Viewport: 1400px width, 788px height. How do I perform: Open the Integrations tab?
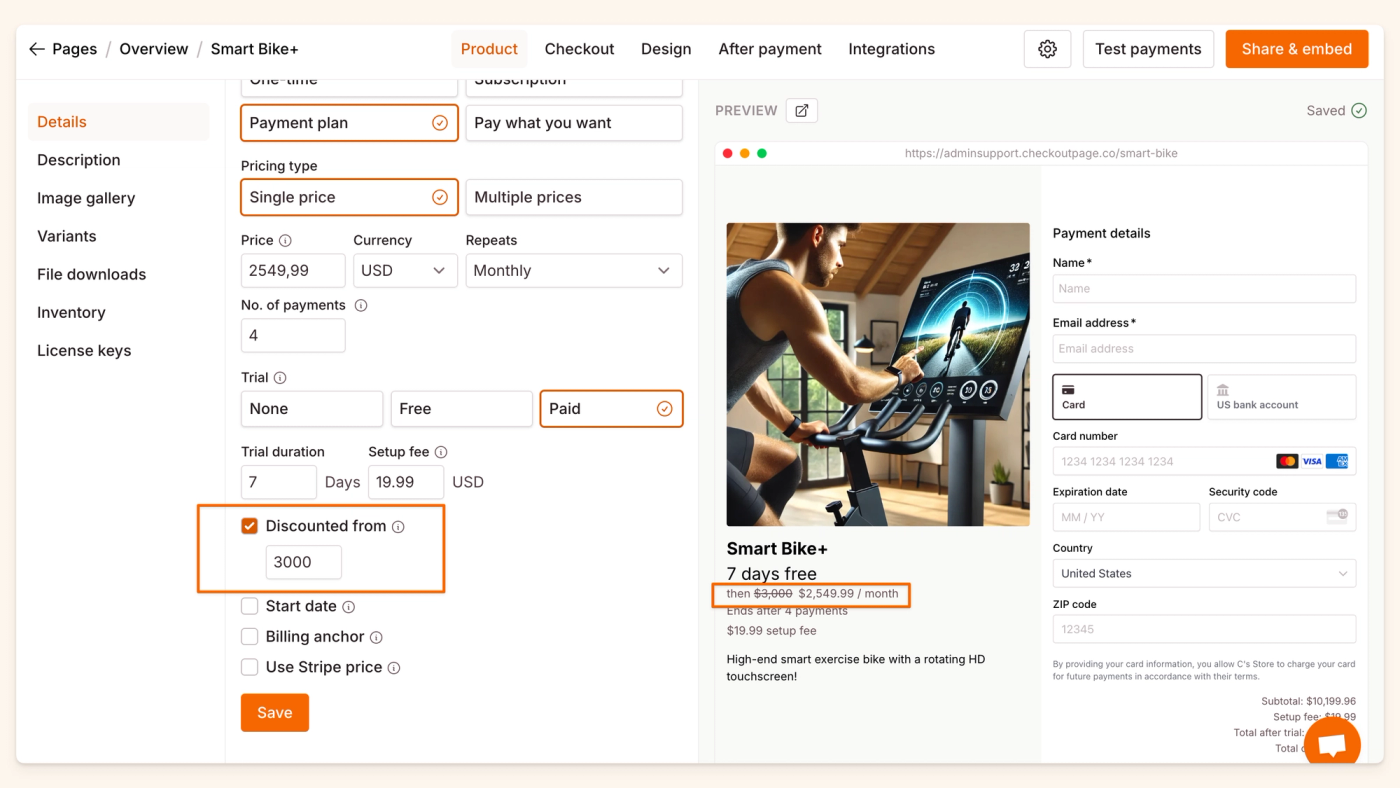(891, 49)
